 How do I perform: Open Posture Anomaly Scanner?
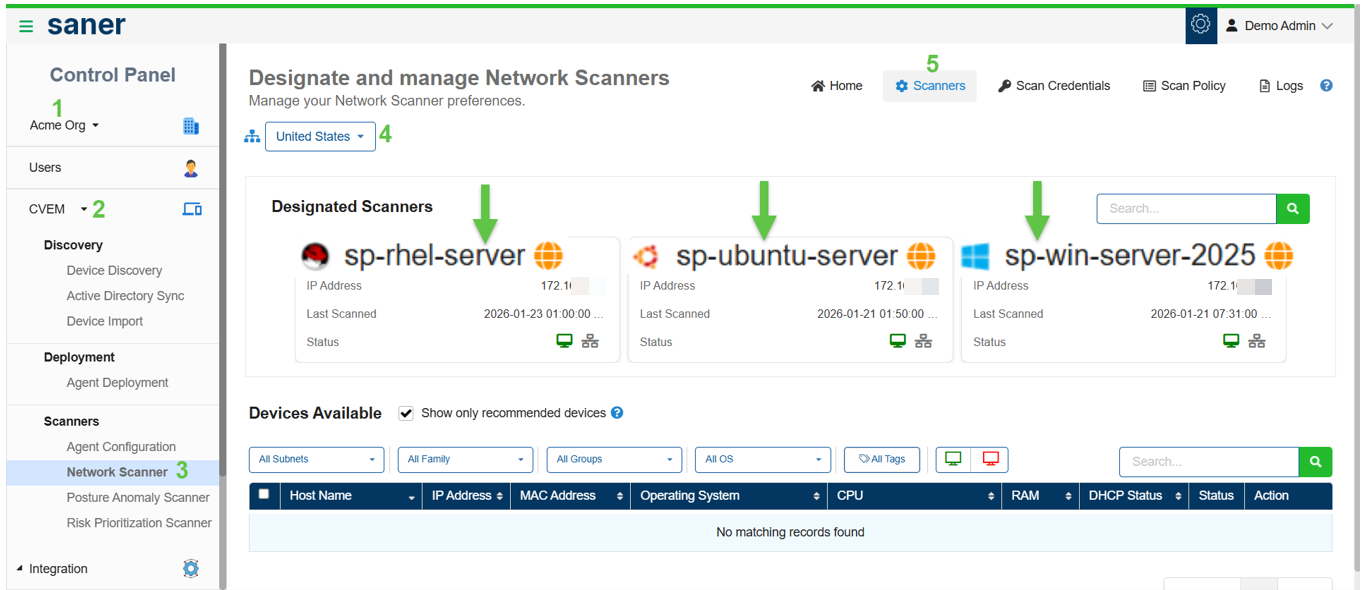(x=138, y=497)
